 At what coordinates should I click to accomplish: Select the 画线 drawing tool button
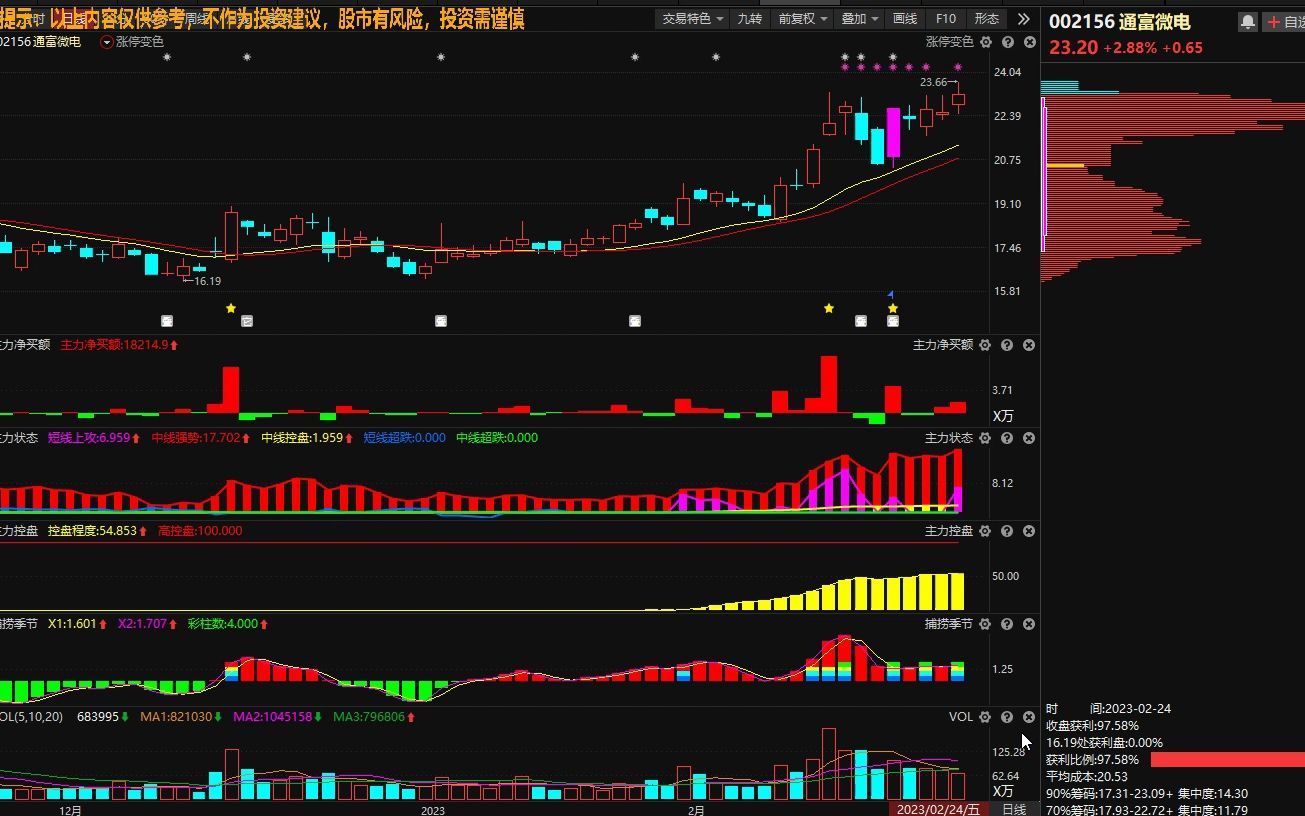(905, 18)
